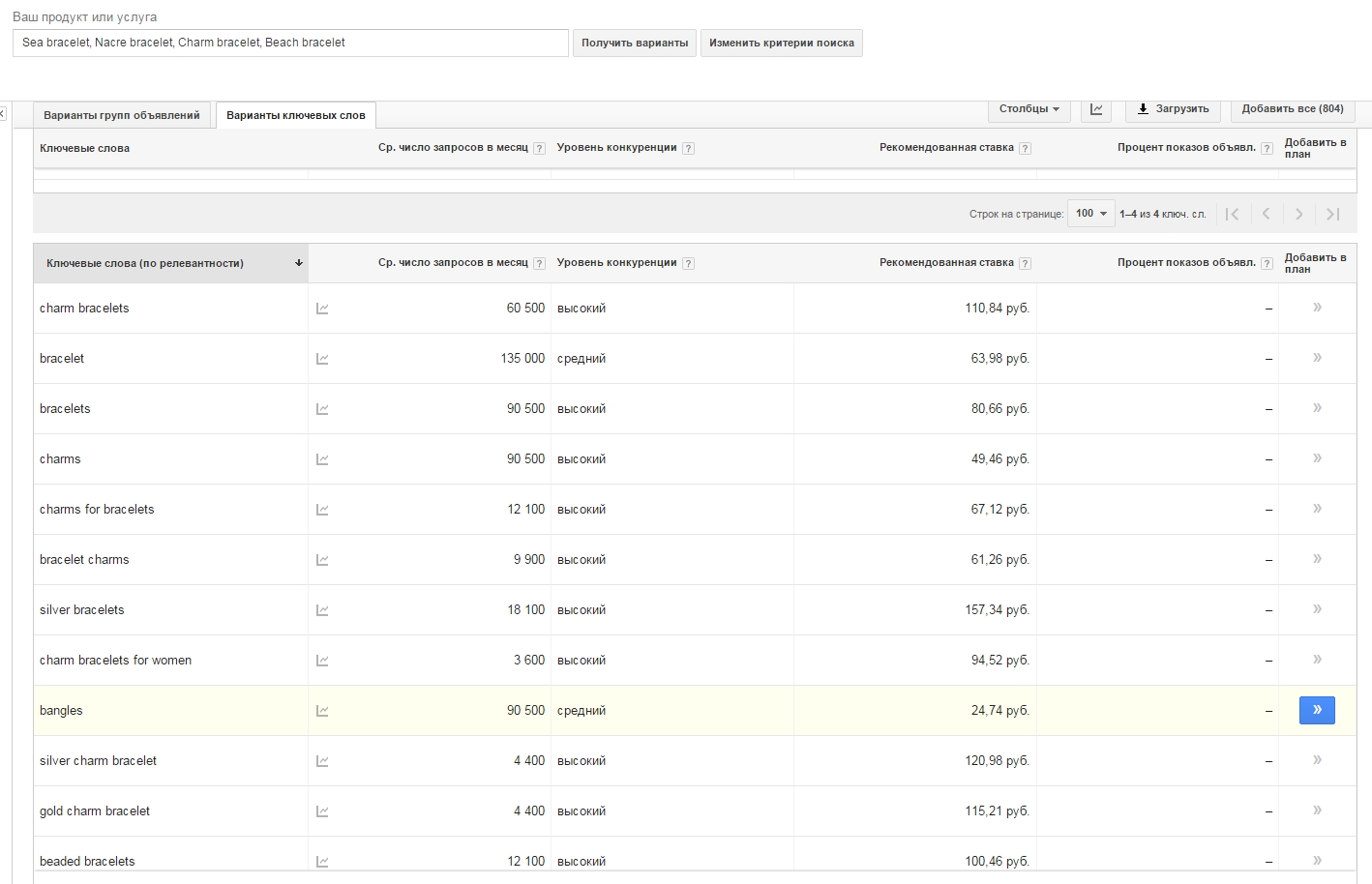Go to next page of keywords
Screen dimensions: 1372x884
1298,214
